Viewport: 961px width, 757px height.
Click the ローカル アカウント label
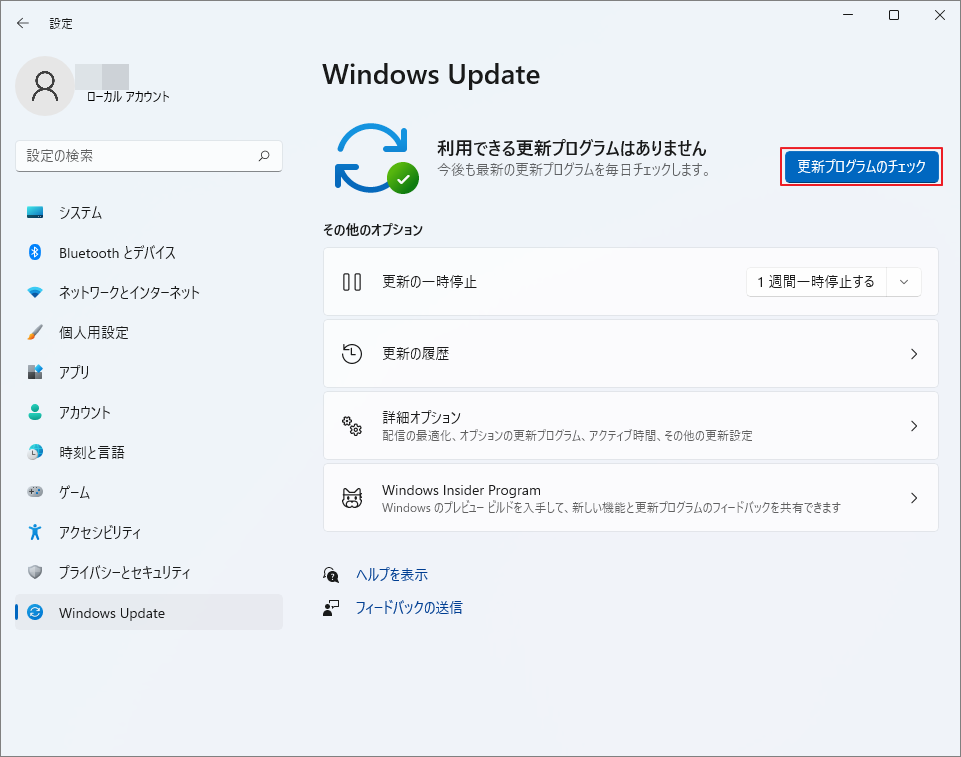[x=128, y=97]
